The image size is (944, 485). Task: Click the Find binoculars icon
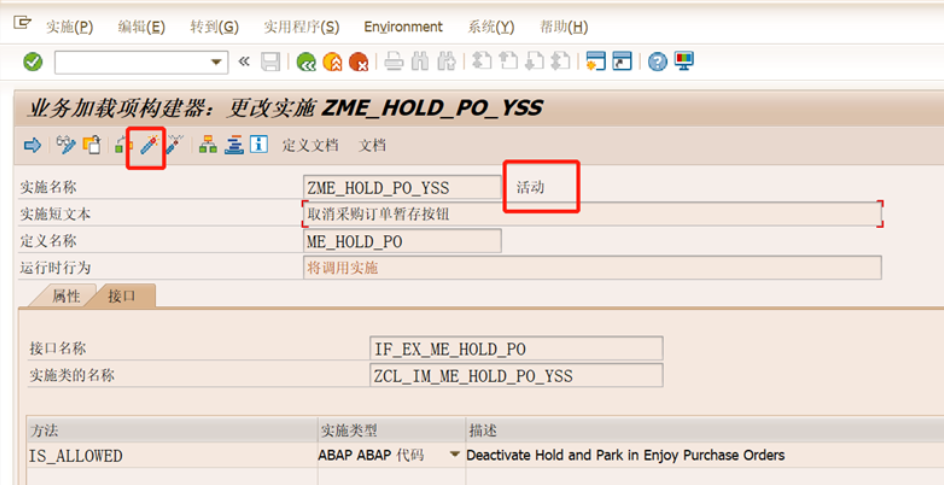click(x=420, y=61)
